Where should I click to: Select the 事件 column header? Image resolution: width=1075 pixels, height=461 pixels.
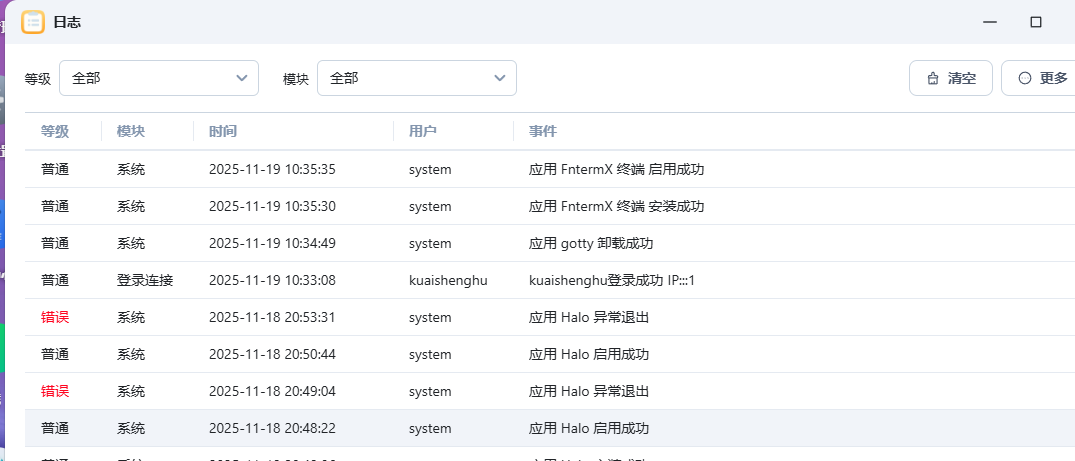[543, 131]
